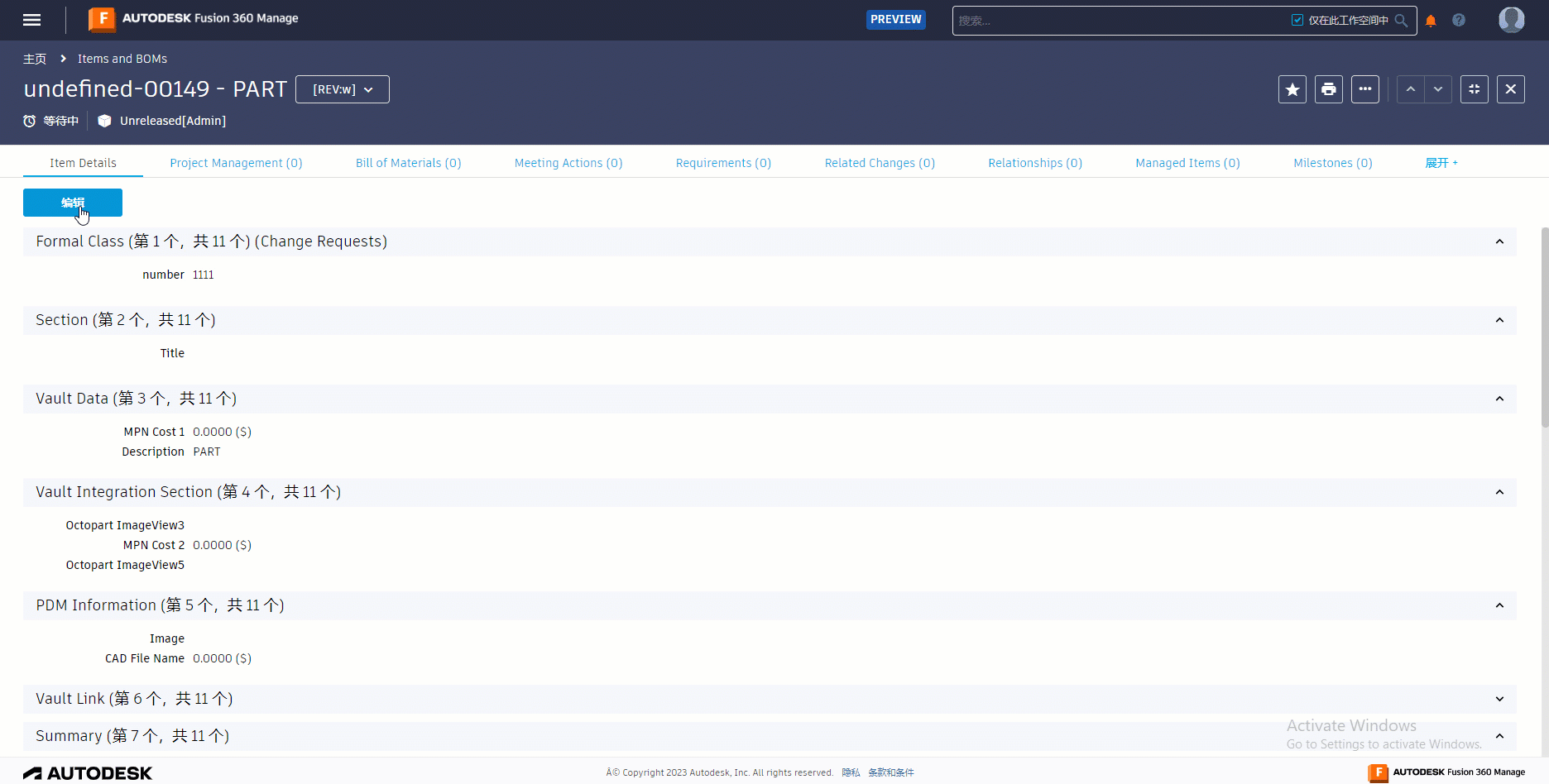The height and width of the screenshot is (784, 1549).
Task: Open Items and BOMs breadcrumb link
Action: [x=122, y=59]
